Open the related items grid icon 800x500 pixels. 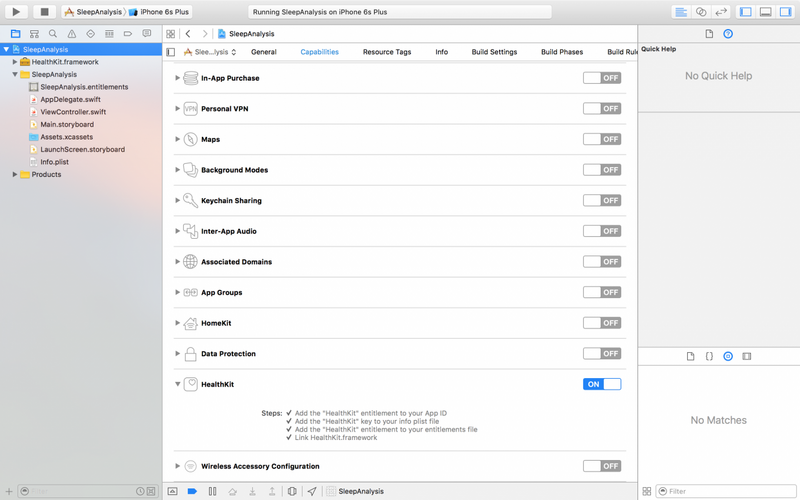170,34
